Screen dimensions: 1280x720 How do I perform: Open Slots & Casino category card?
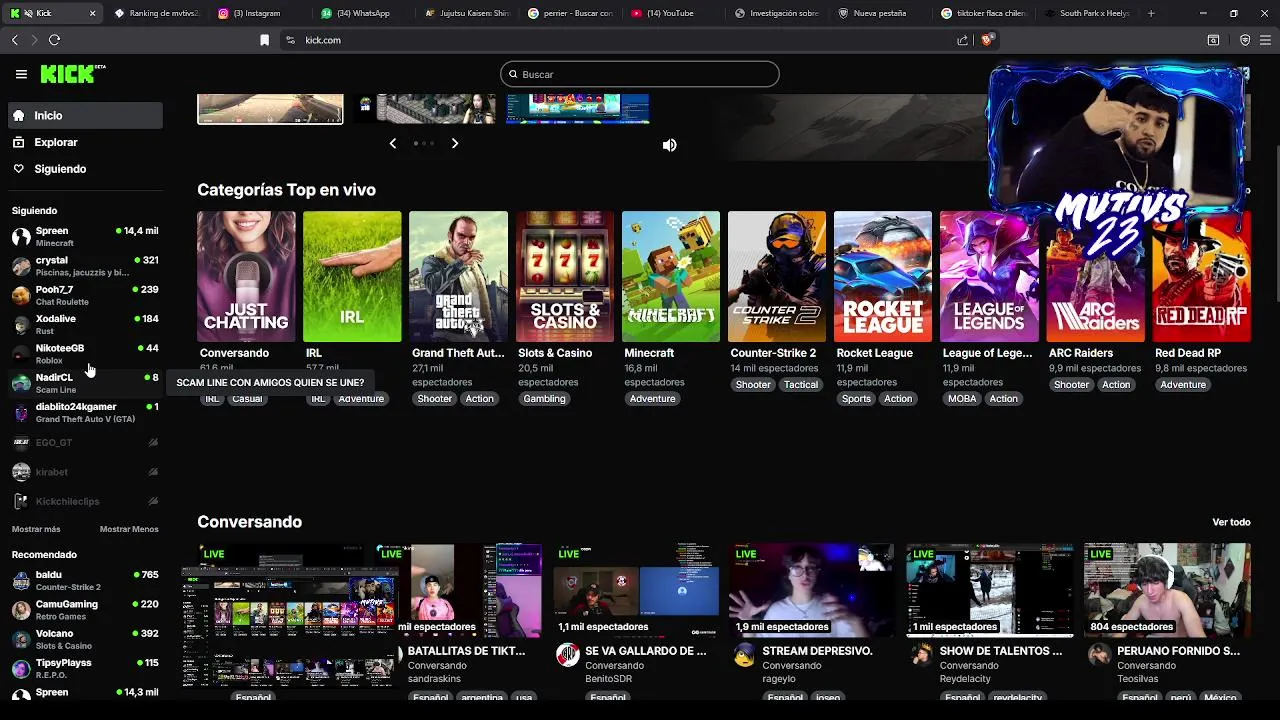click(565, 277)
